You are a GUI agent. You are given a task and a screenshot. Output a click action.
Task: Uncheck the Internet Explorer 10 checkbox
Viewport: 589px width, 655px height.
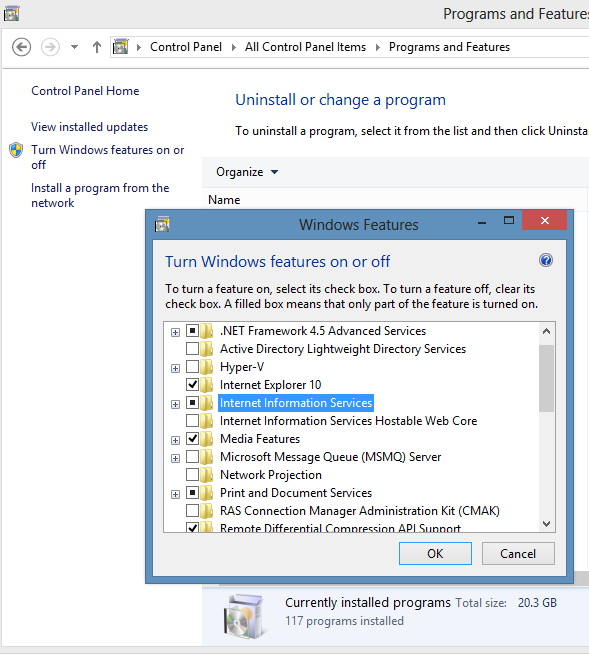[192, 385]
